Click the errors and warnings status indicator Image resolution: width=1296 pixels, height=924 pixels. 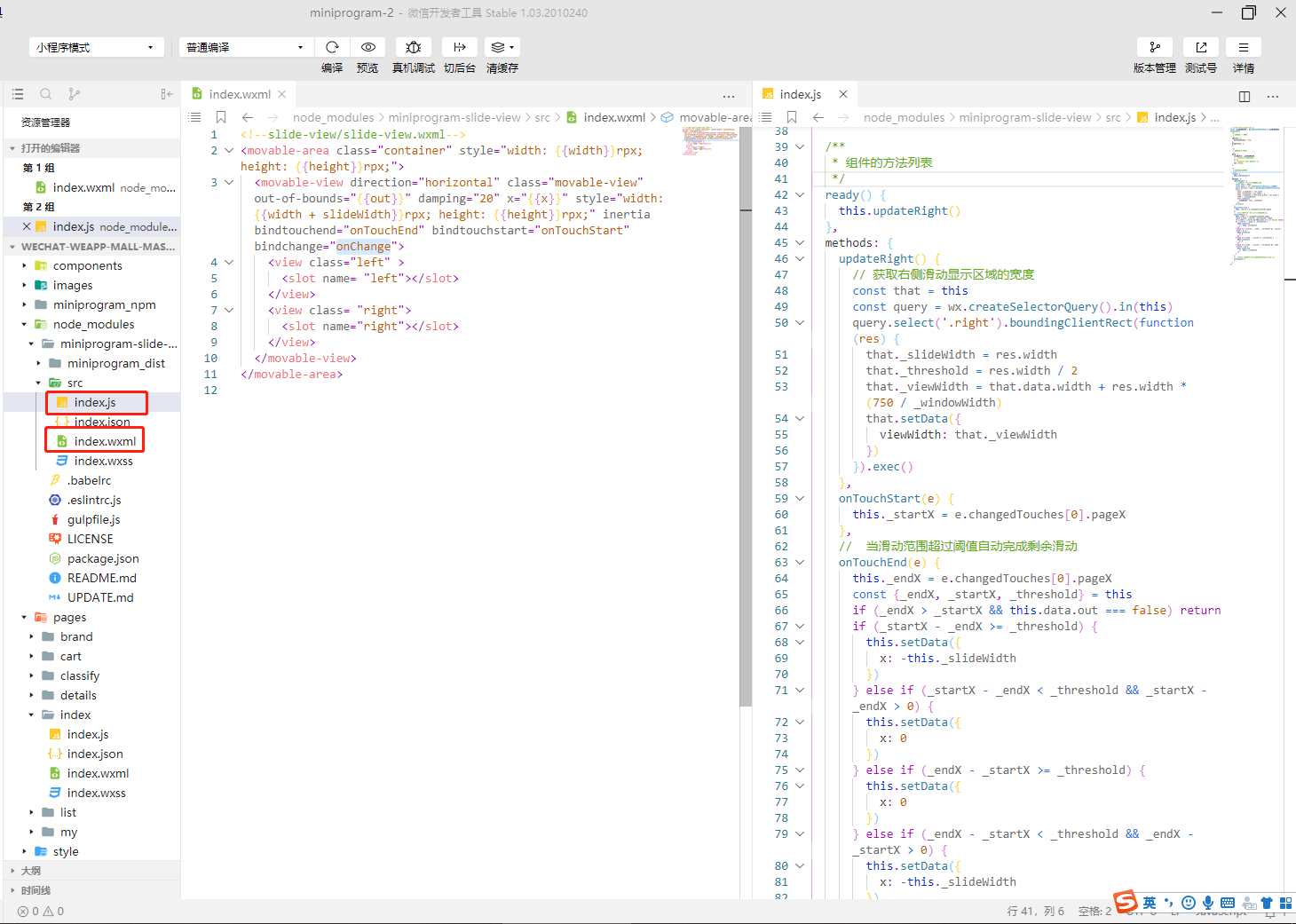pos(41,911)
